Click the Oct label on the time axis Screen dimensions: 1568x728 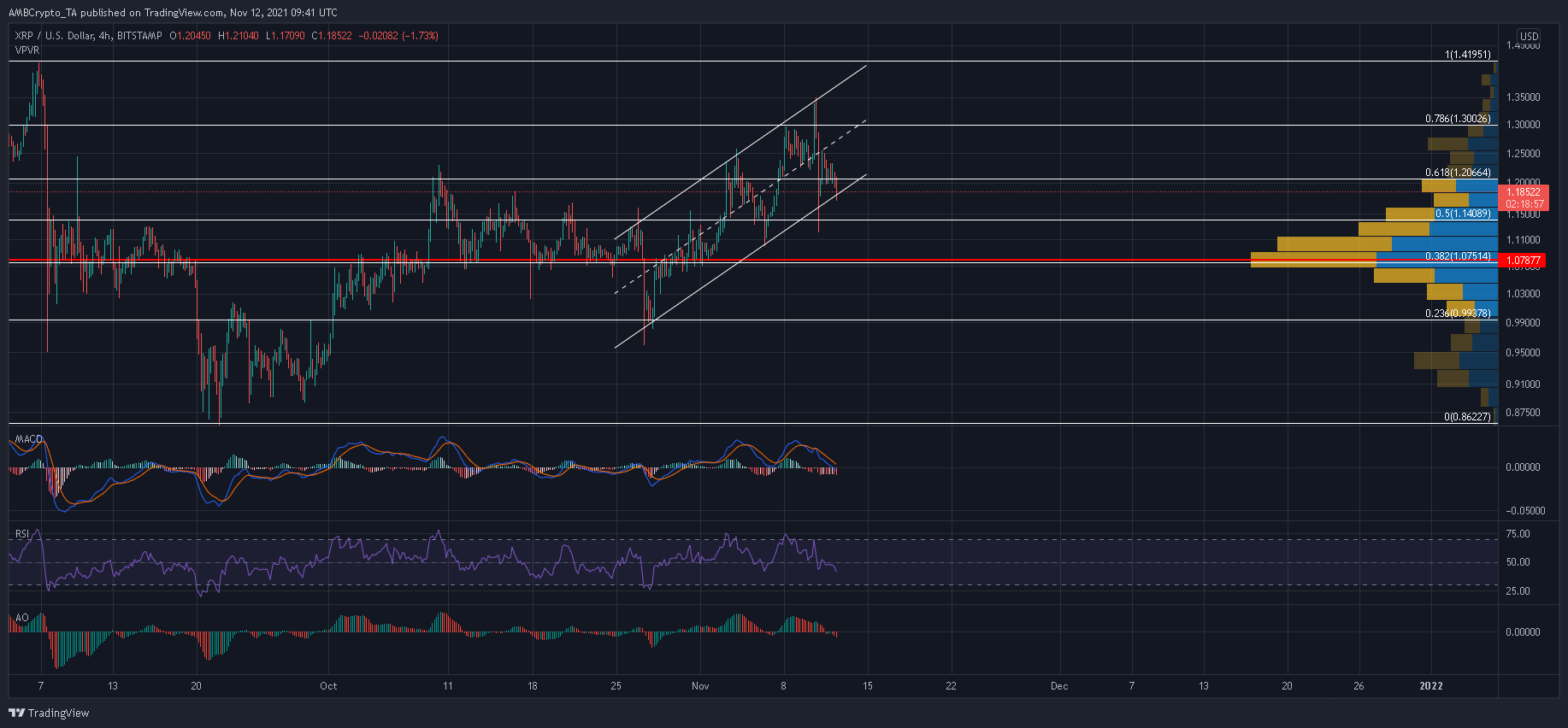click(328, 686)
